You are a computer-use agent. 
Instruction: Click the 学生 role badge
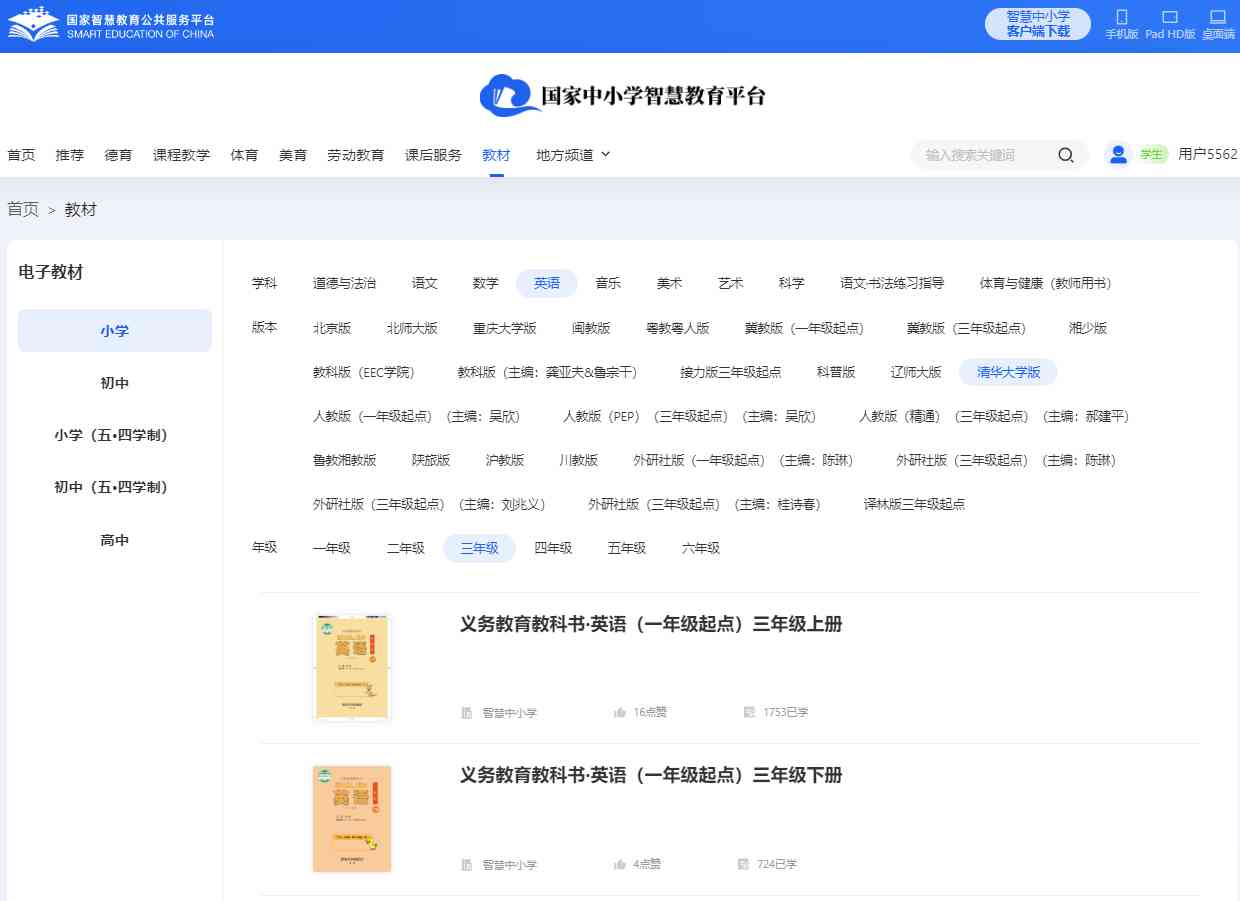[1153, 155]
